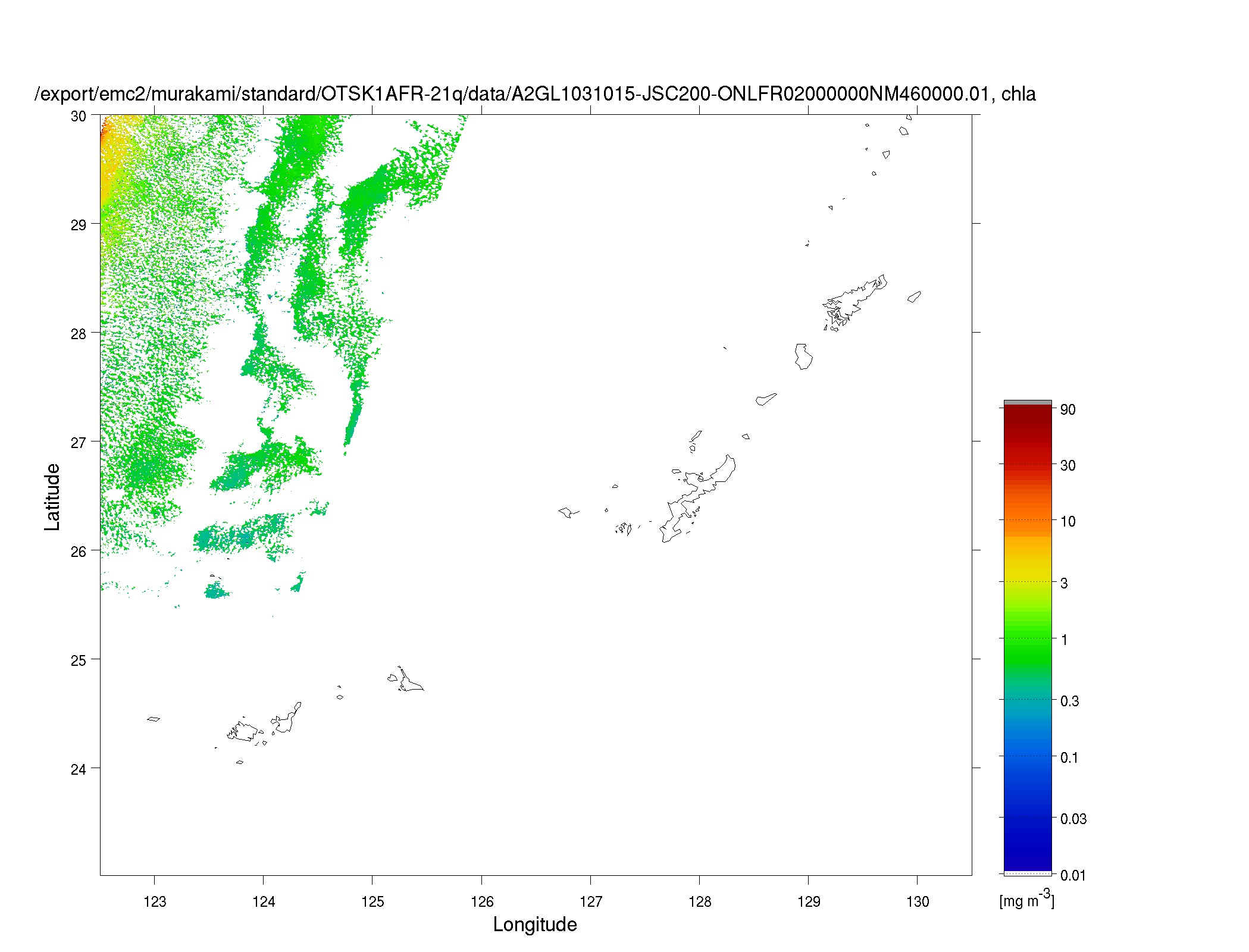Click colorbar label 30

[1068, 465]
